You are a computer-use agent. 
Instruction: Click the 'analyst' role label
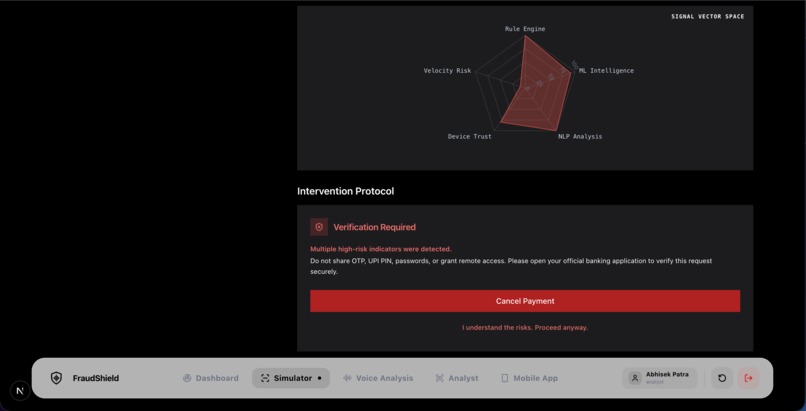pyautogui.click(x=654, y=382)
